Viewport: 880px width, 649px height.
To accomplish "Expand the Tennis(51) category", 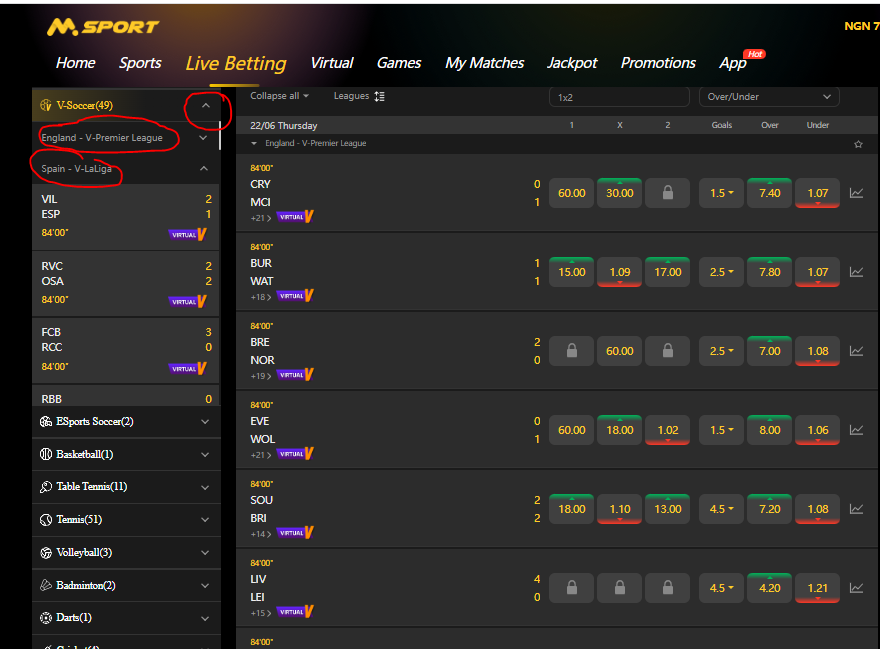I will click(205, 520).
